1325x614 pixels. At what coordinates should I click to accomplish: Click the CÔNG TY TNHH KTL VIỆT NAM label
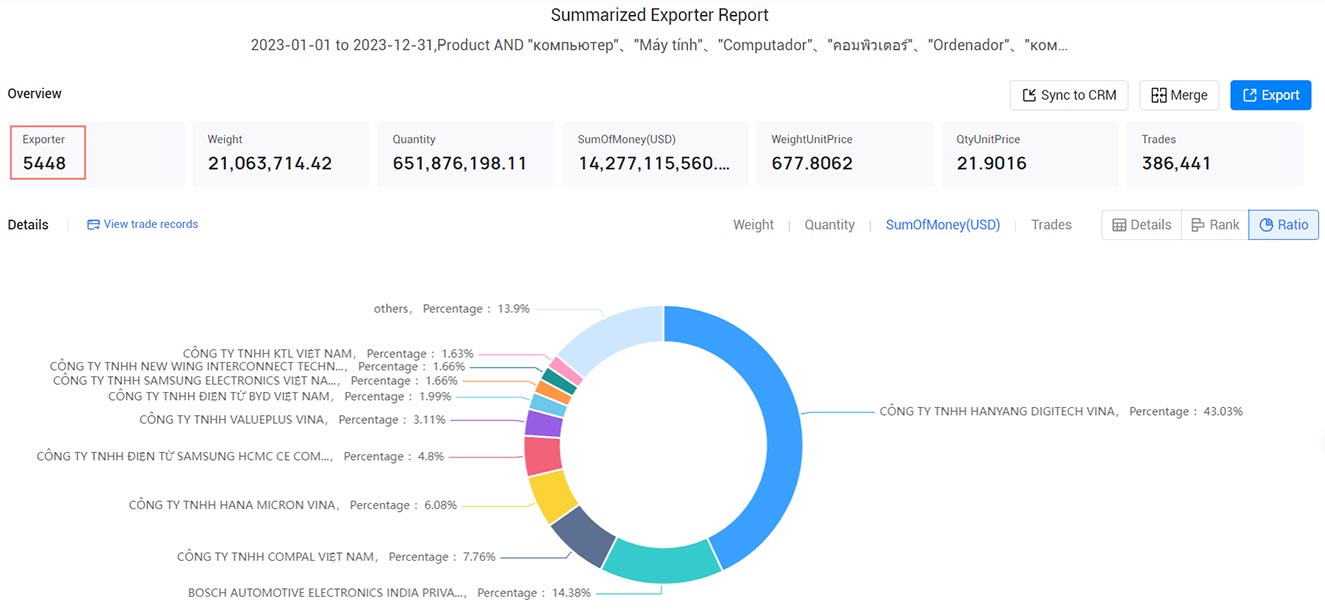coord(328,353)
